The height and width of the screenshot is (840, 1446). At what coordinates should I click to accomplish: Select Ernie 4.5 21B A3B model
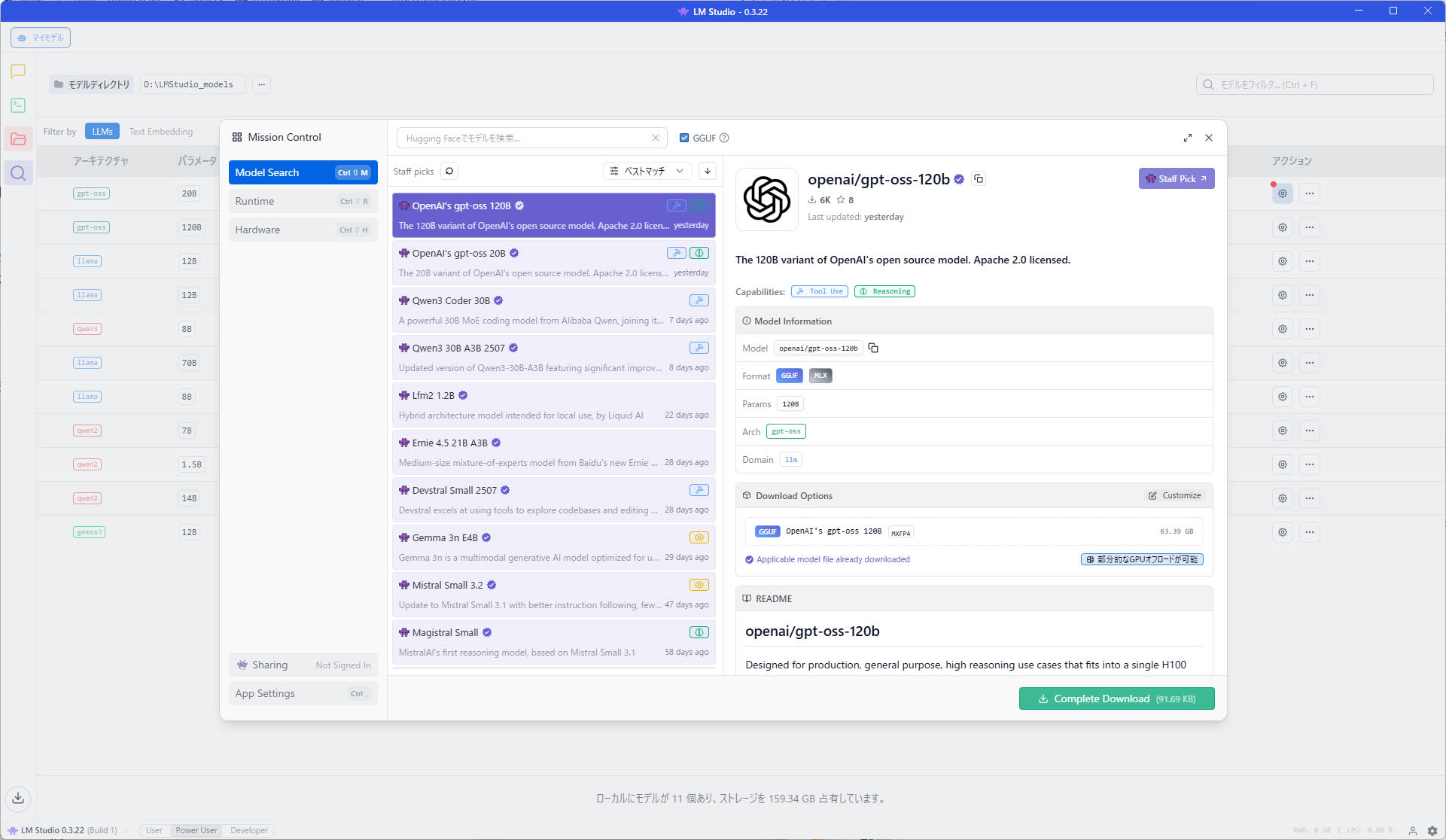point(553,452)
